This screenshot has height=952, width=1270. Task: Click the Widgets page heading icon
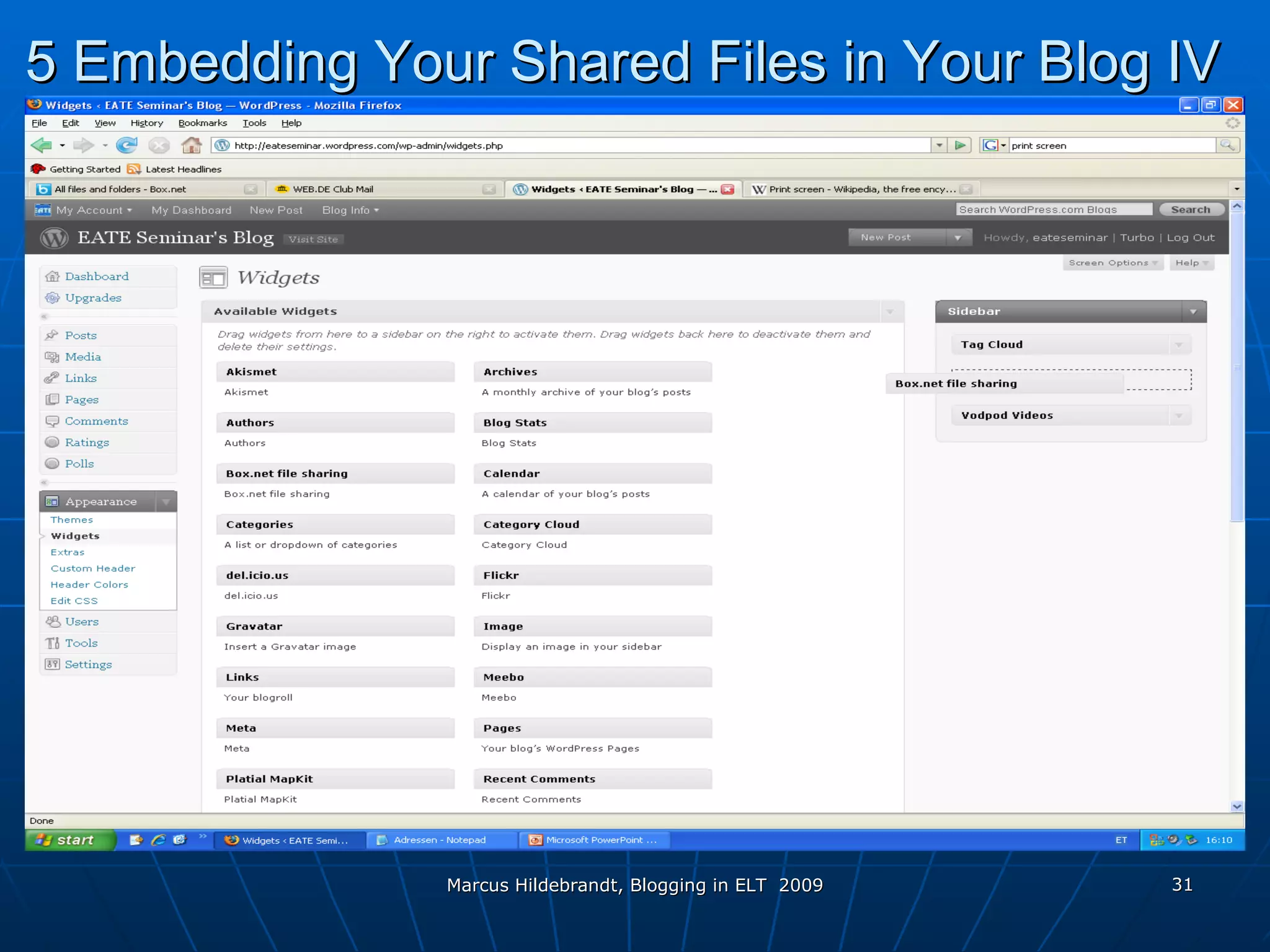point(213,278)
